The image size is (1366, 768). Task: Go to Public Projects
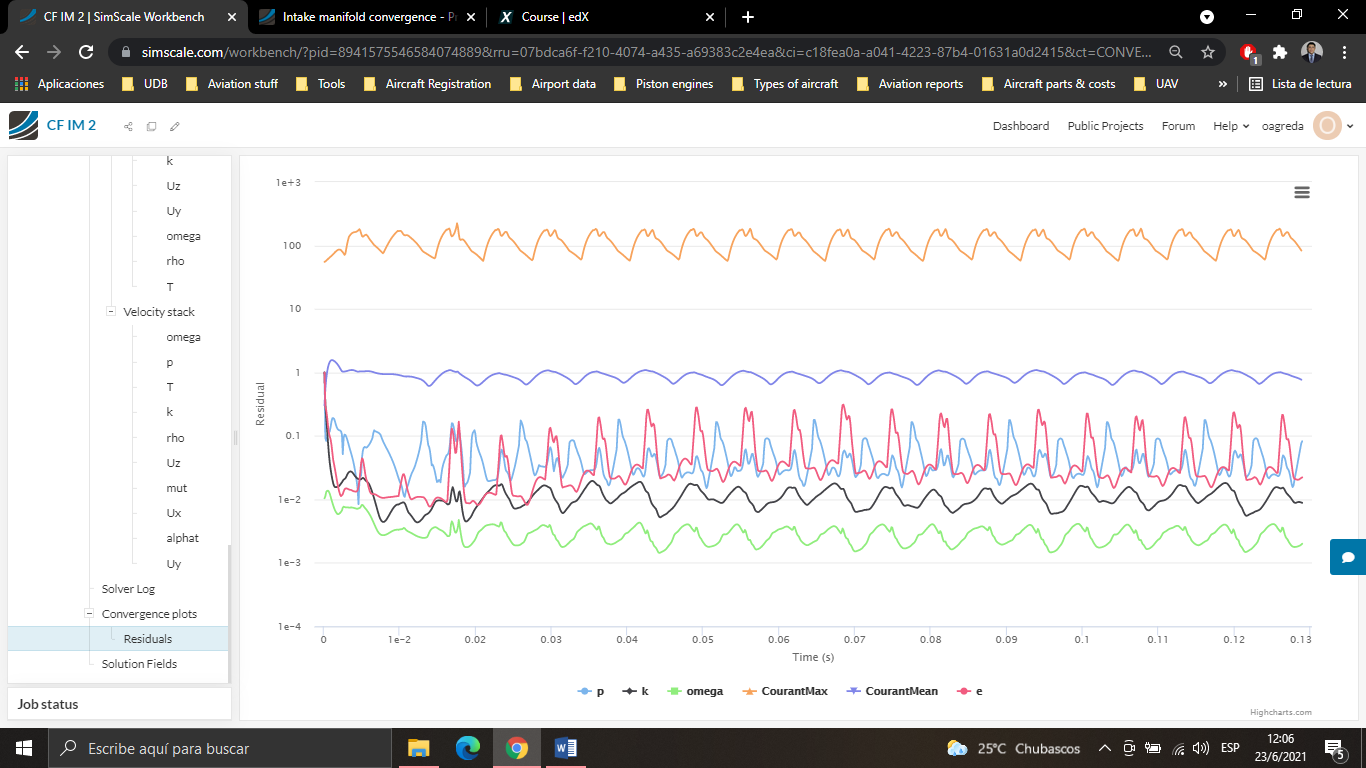[x=1105, y=126]
